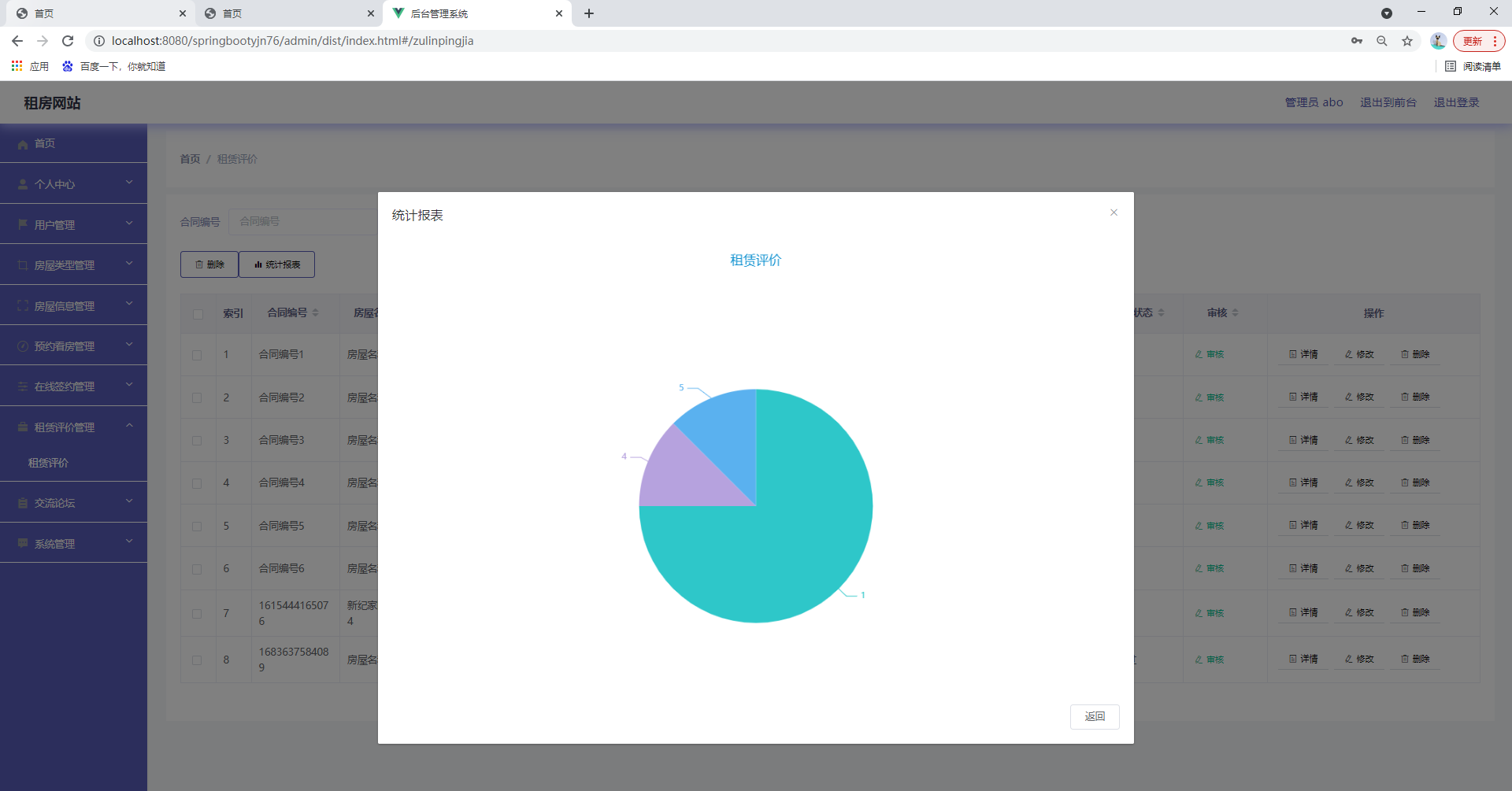Image resolution: width=1512 pixels, height=791 pixels.
Task: Expand the 系统管理 menu section
Action: [73, 542]
